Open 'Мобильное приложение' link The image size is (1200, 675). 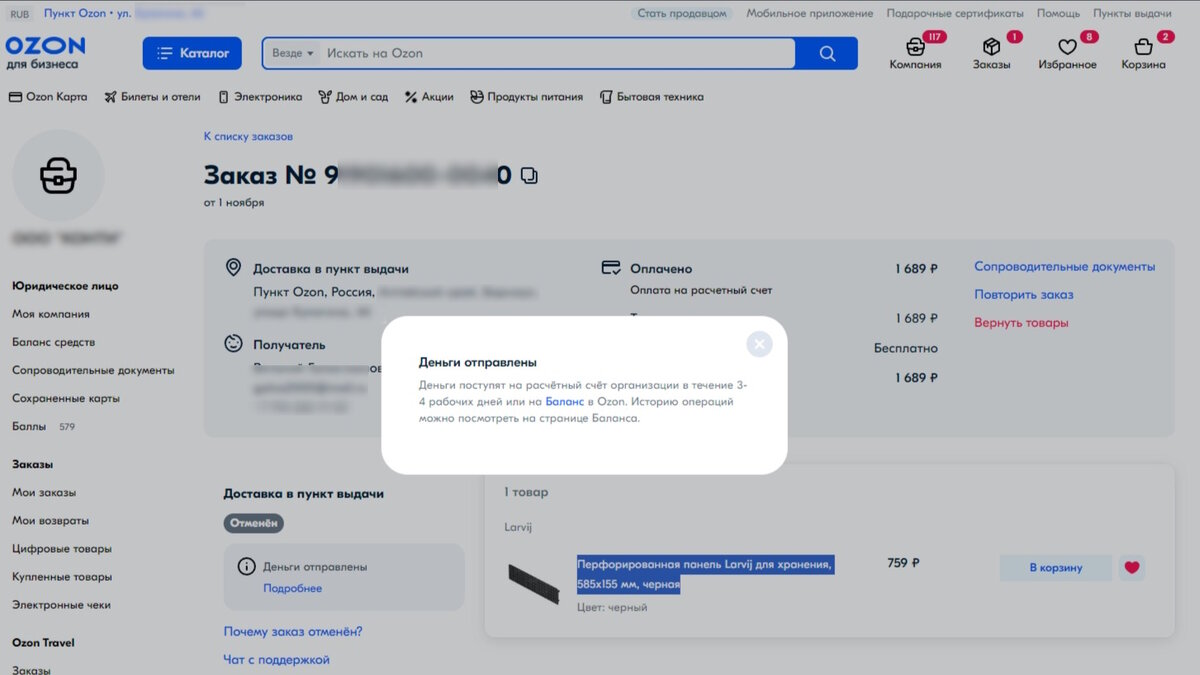810,14
